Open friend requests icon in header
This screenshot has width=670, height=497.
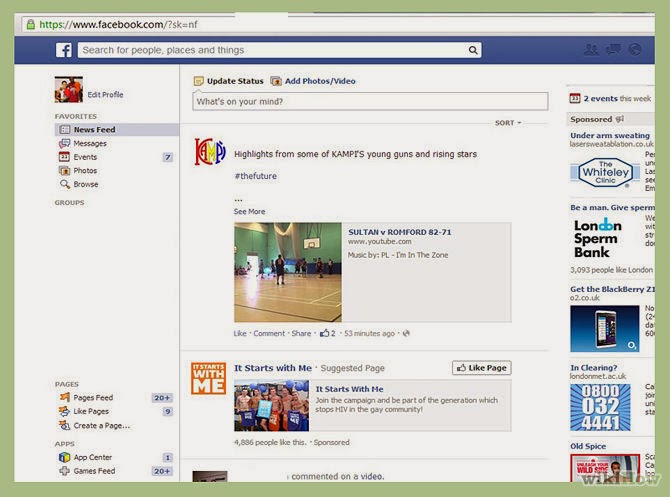coord(591,50)
